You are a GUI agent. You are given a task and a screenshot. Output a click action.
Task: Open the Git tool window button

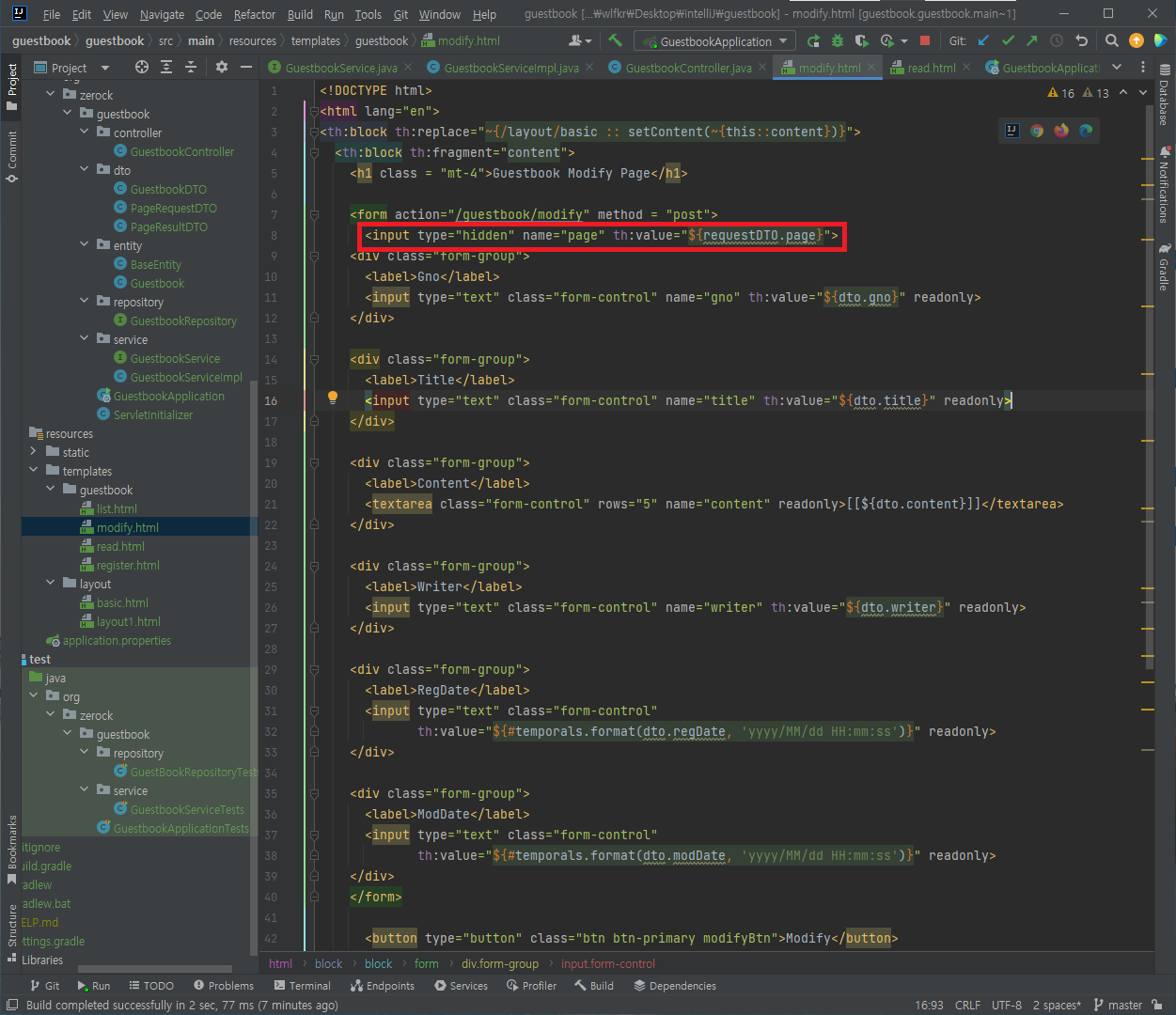[x=44, y=986]
